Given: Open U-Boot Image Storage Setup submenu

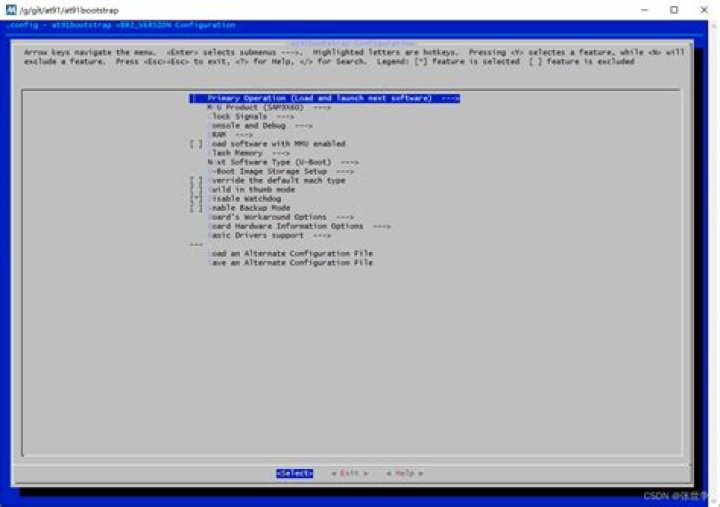Looking at the screenshot, I should (281, 171).
